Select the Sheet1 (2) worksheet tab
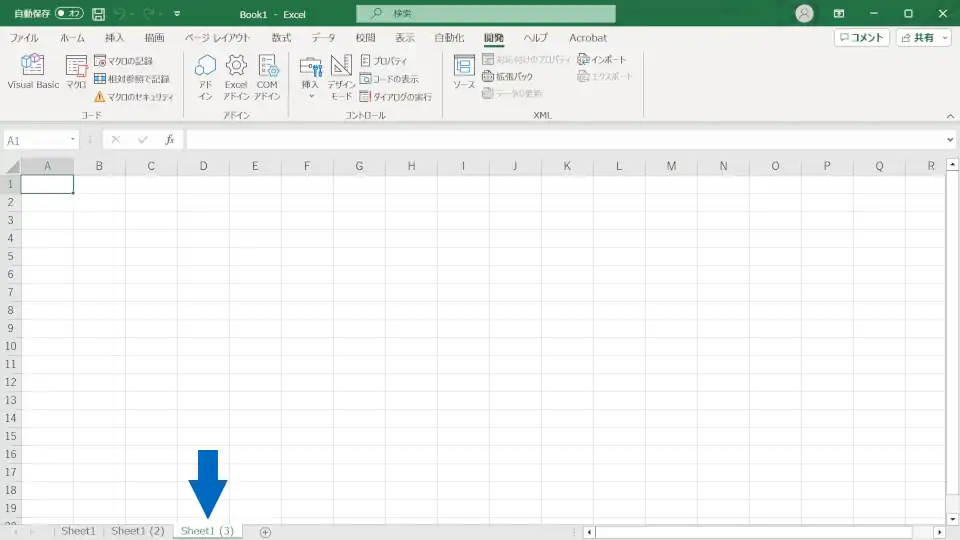Screen dimensions: 960x540 (138, 531)
